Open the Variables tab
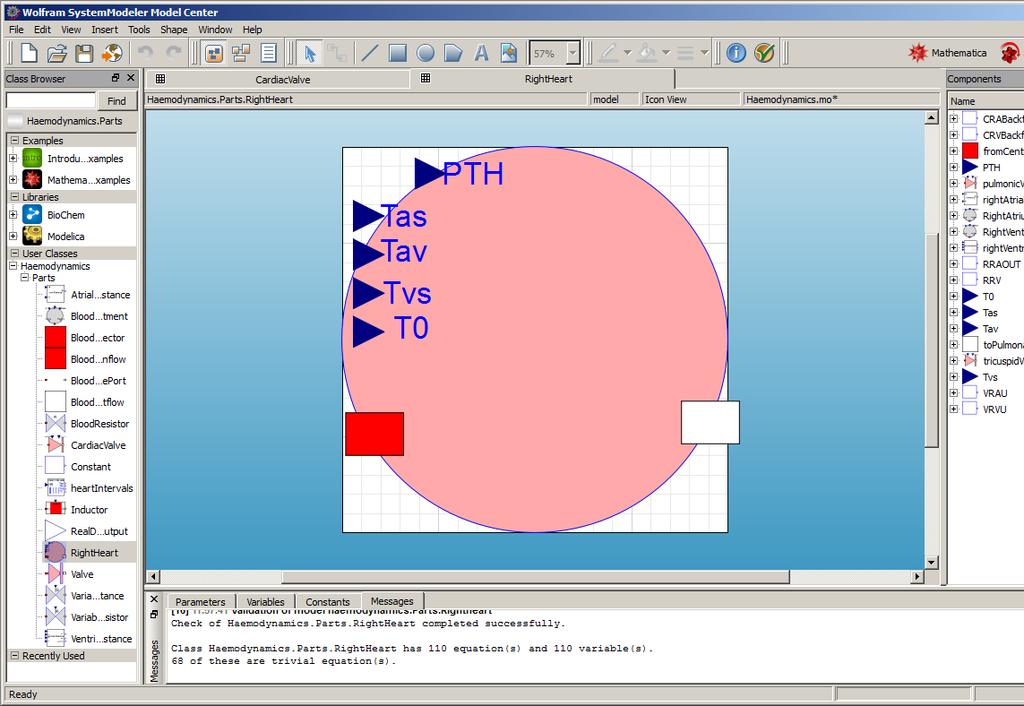Viewport: 1024px width, 706px height. pyautogui.click(x=265, y=602)
